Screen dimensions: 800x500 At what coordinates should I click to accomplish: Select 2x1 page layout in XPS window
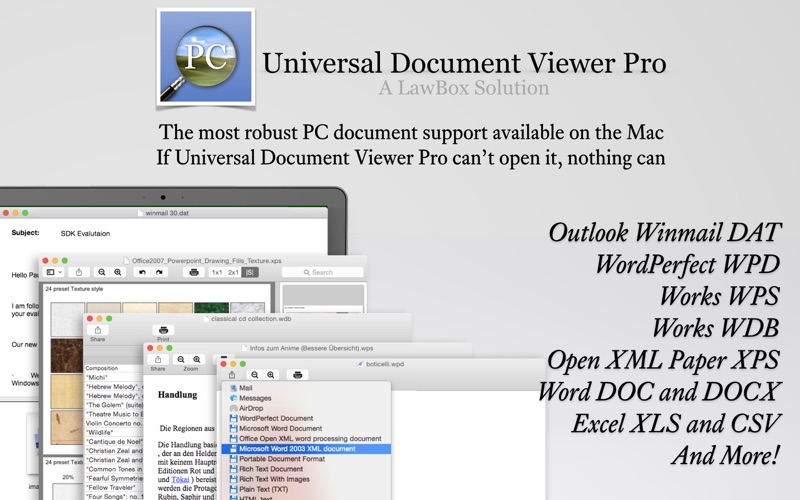coord(233,272)
